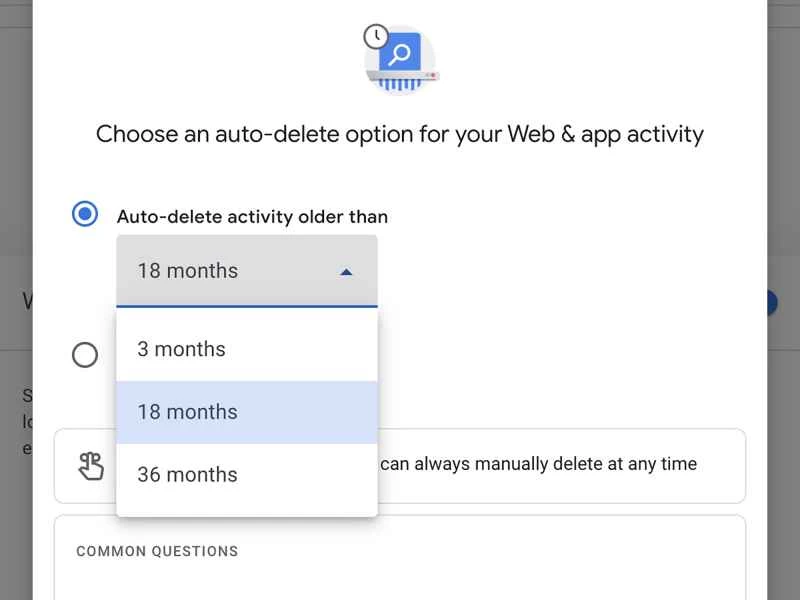Click the clock badge on the illustration

[x=375, y=37]
